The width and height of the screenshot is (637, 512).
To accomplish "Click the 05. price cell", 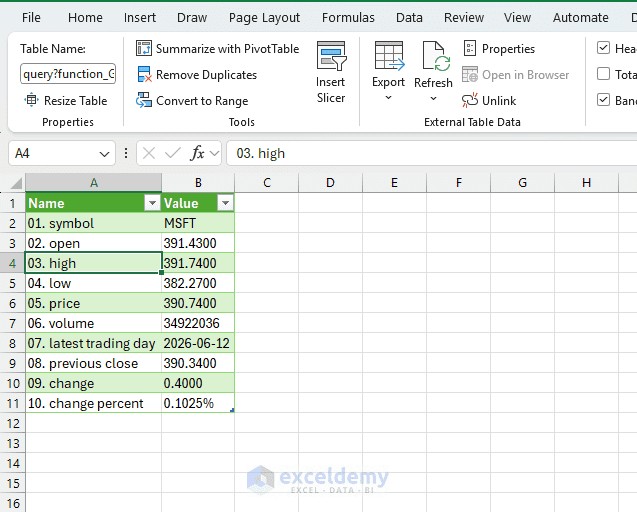I will [x=94, y=303].
